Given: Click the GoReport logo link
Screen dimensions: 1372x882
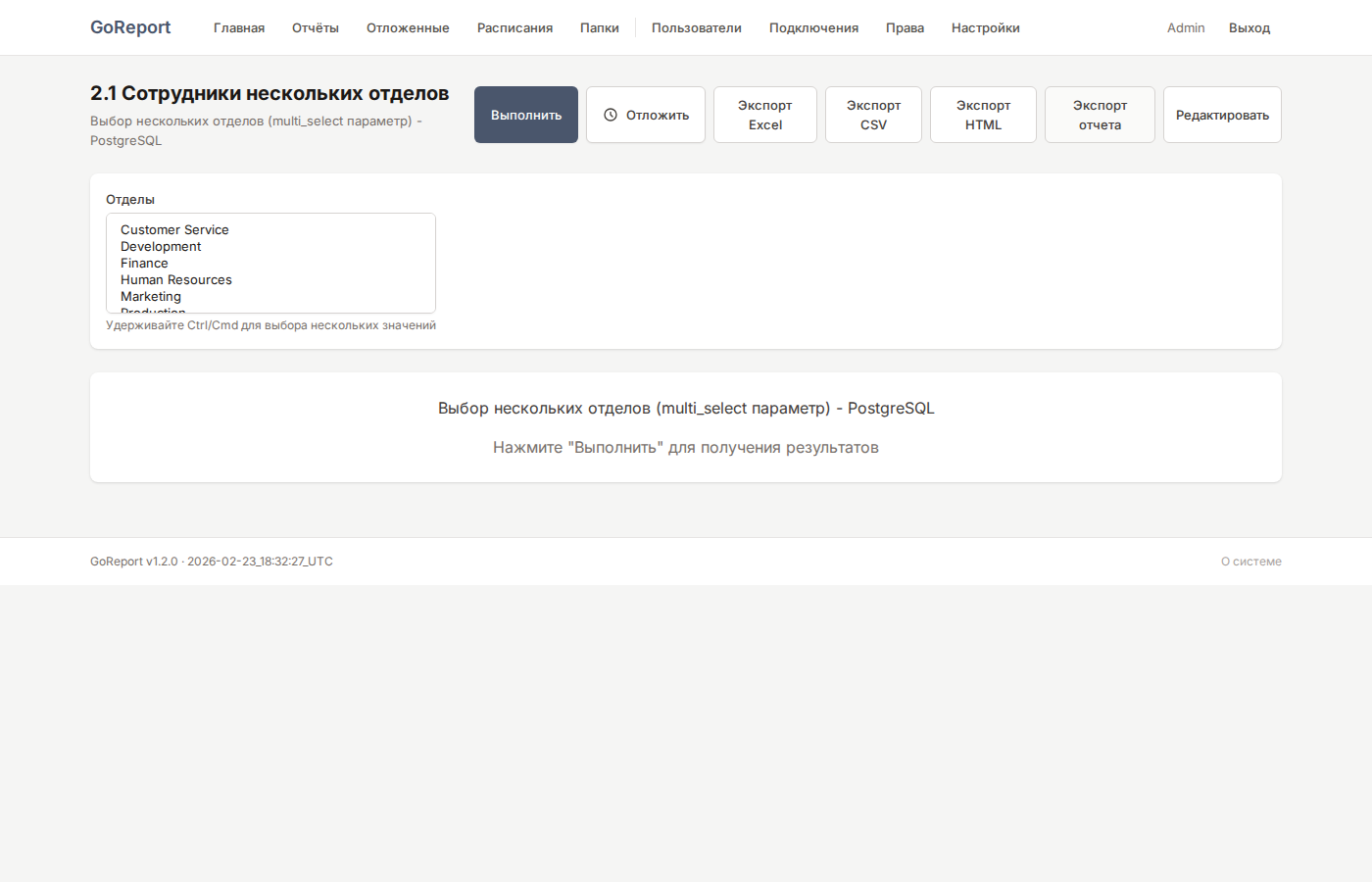Looking at the screenshot, I should click(130, 27).
